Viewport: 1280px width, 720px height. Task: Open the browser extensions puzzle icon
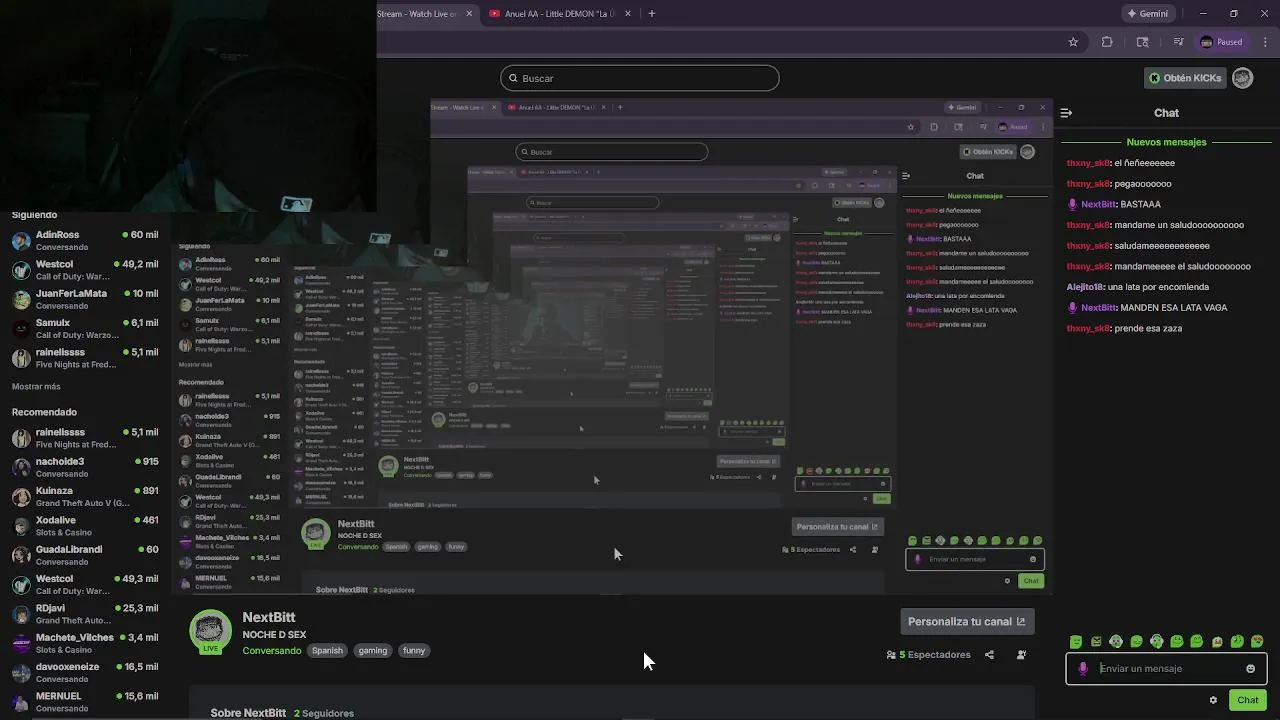pos(1107,42)
